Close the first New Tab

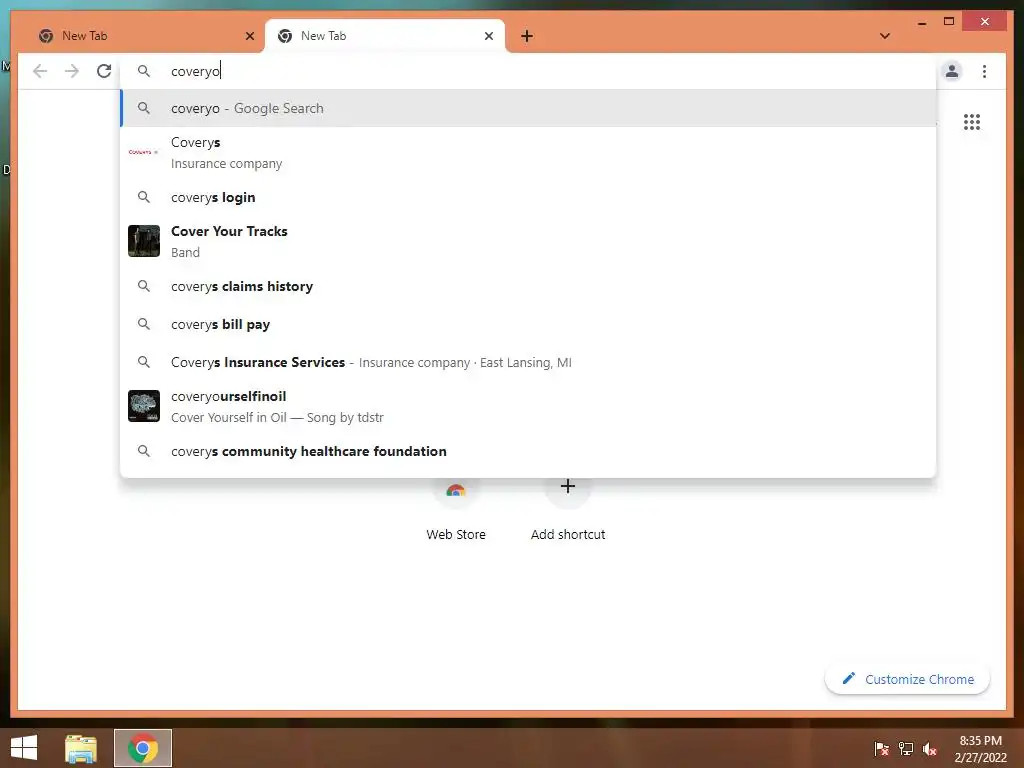[249, 36]
